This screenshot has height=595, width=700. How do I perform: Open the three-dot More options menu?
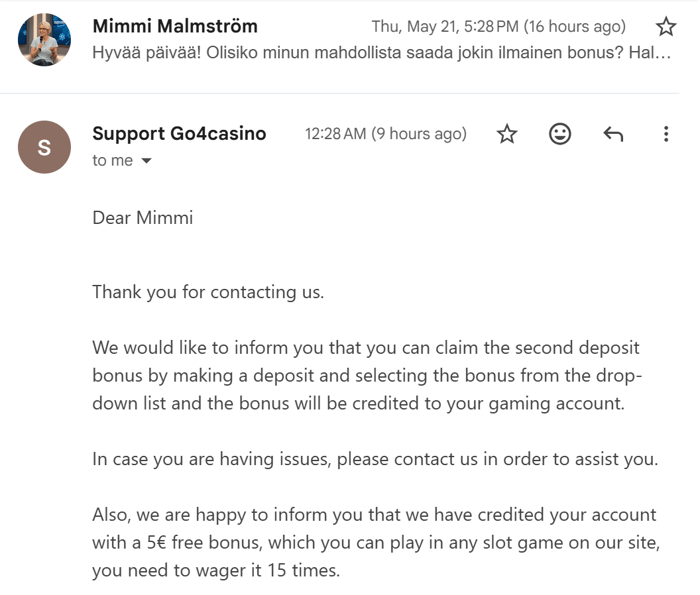[666, 134]
